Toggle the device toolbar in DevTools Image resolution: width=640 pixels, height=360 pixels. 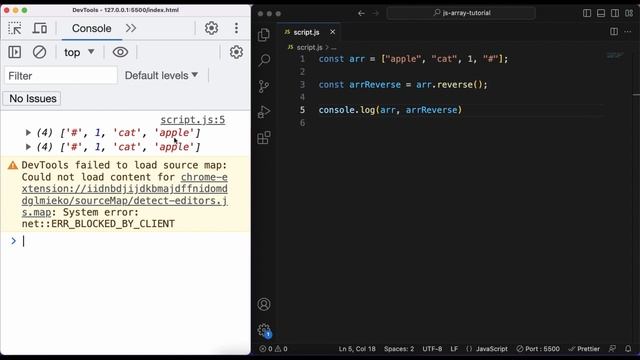click(x=40, y=28)
